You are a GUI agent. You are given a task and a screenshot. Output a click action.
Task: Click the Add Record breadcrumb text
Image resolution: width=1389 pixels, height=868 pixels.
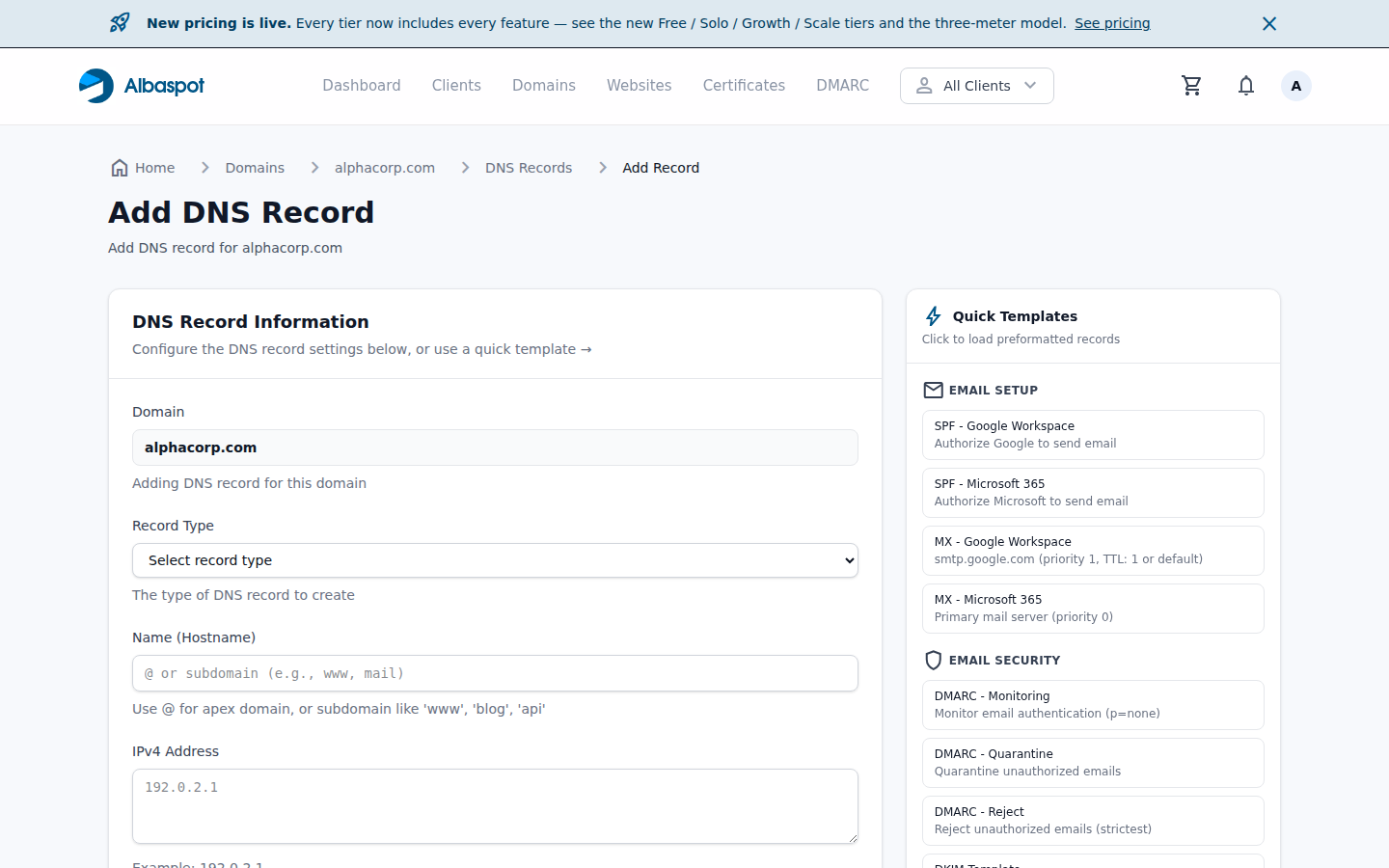click(x=661, y=168)
